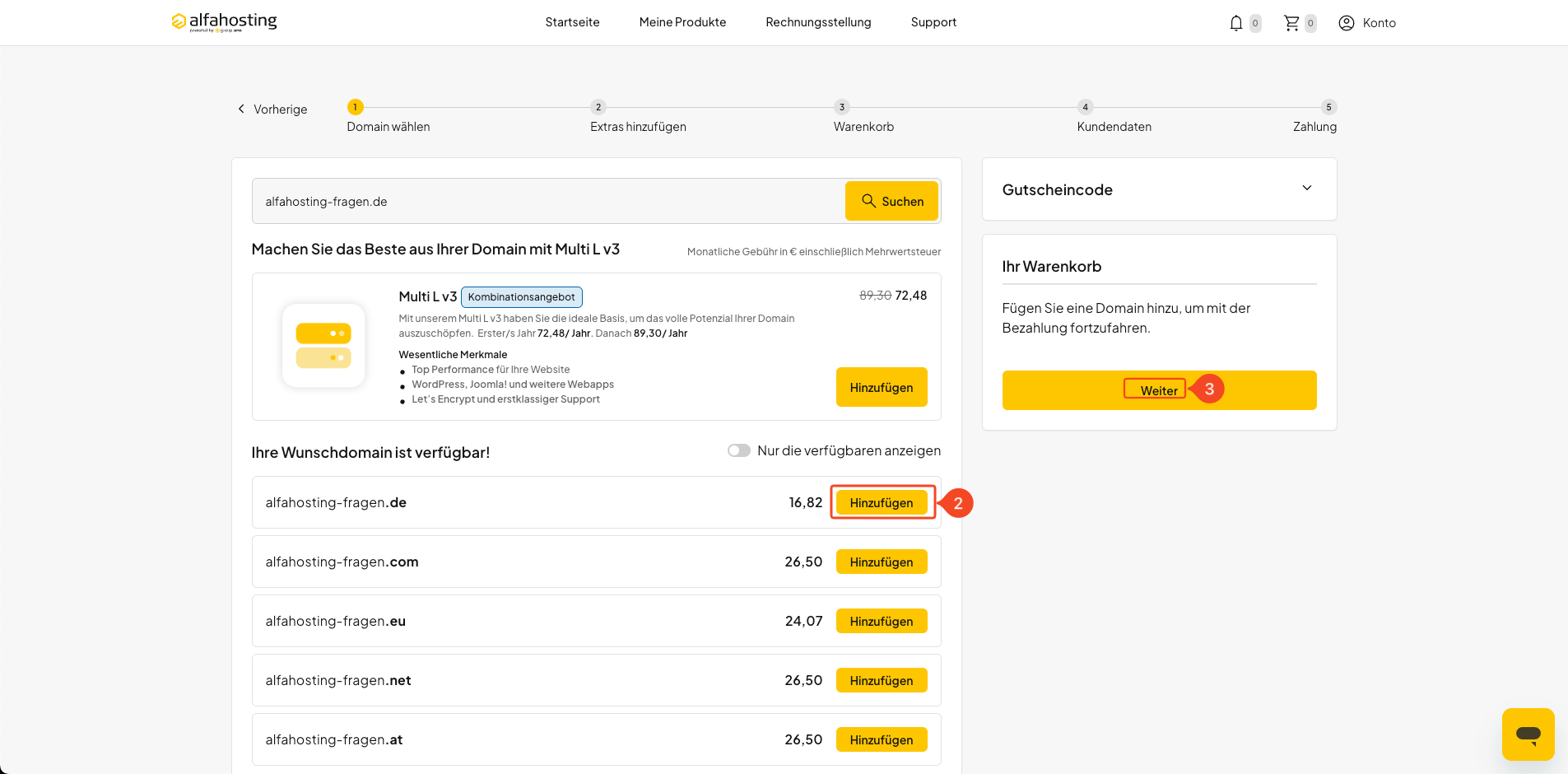Select step 5 Zahlung
The image size is (1568, 774).
click(x=1314, y=117)
